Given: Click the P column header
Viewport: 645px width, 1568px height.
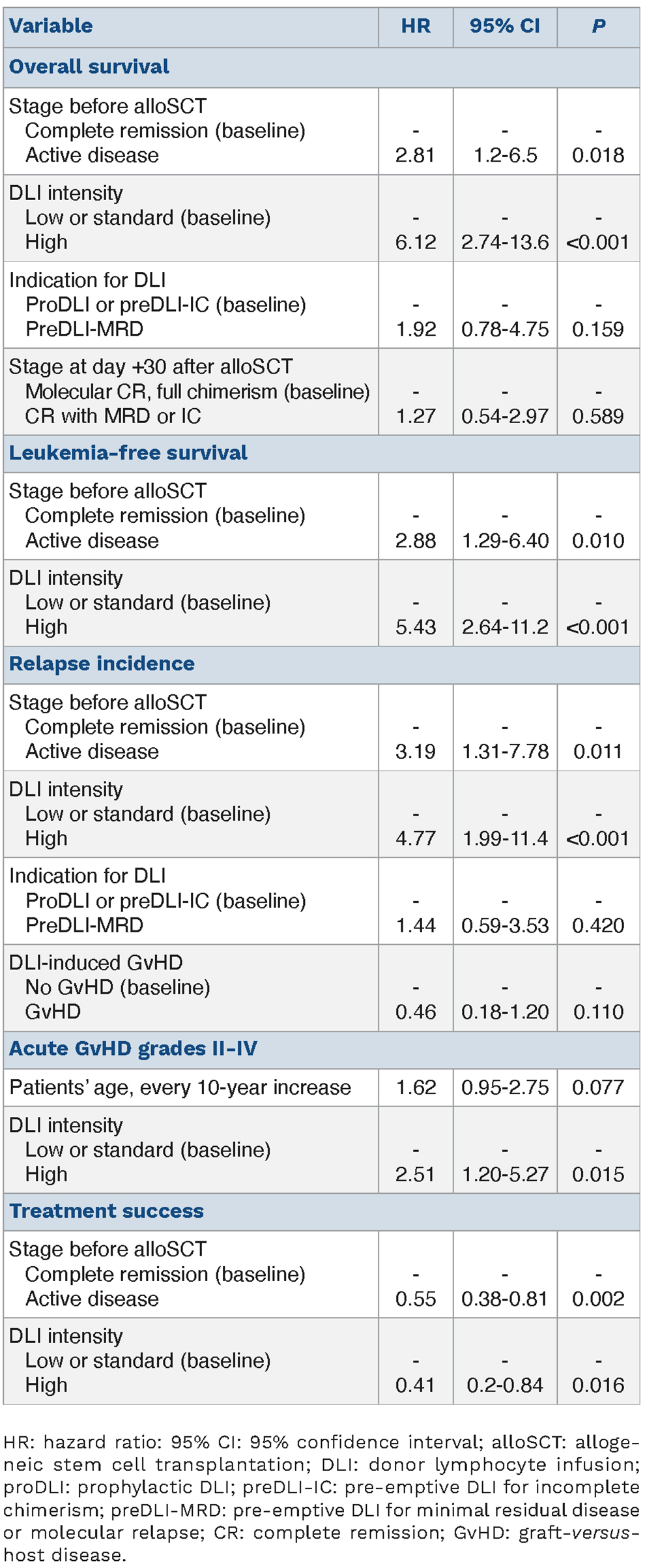Looking at the screenshot, I should coord(598,26).
